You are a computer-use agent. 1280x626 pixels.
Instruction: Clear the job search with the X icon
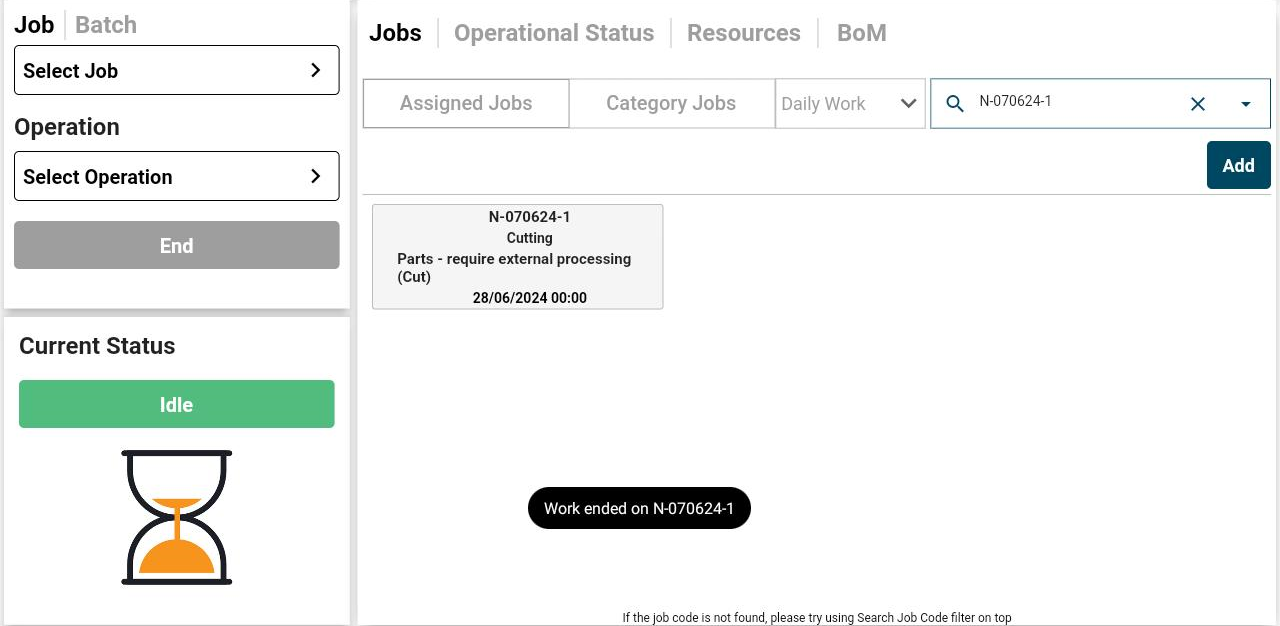pos(1197,104)
